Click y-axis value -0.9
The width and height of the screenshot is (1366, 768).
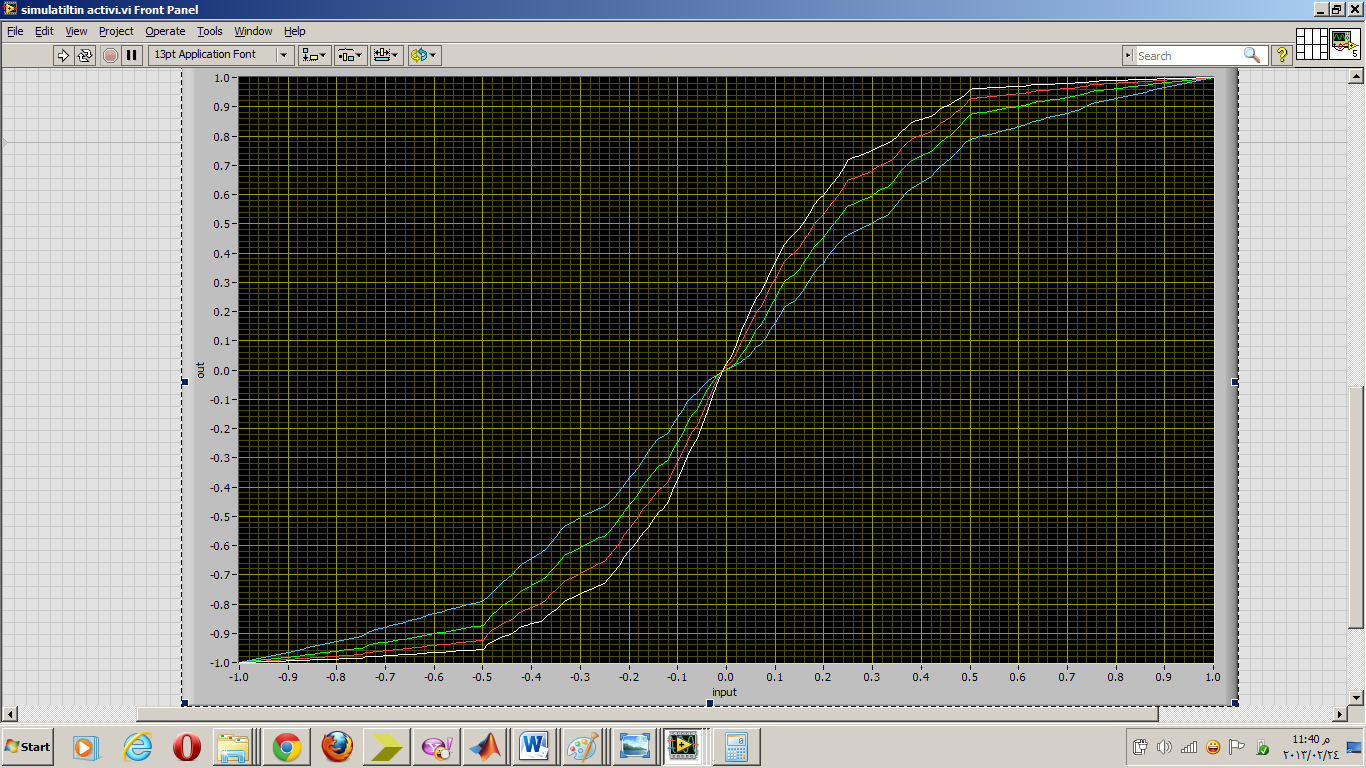[221, 633]
